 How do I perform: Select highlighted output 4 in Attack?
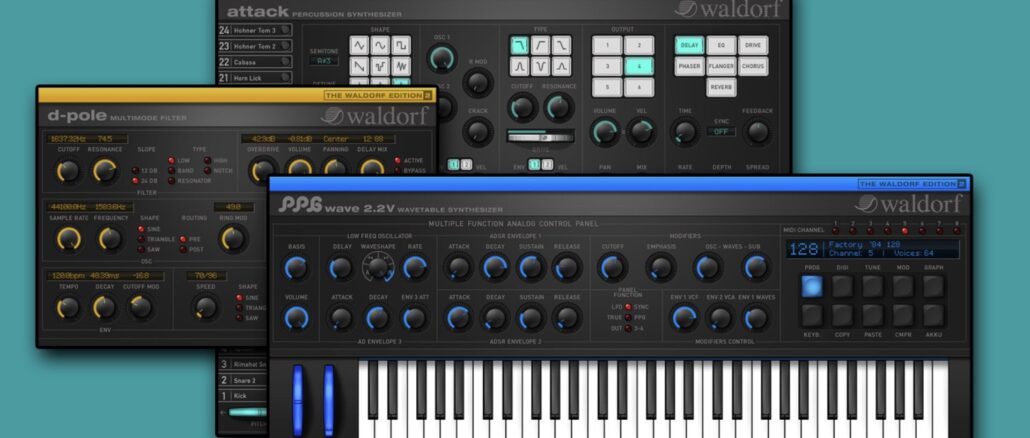639,66
